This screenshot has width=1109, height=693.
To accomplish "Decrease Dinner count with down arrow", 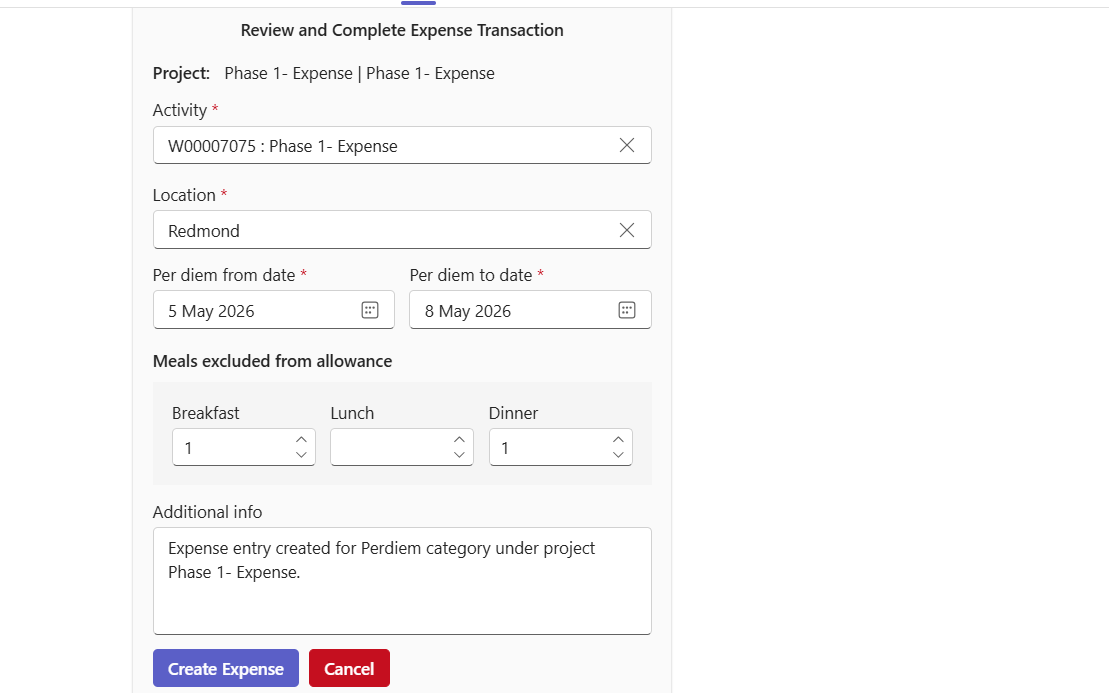I will coord(618,455).
